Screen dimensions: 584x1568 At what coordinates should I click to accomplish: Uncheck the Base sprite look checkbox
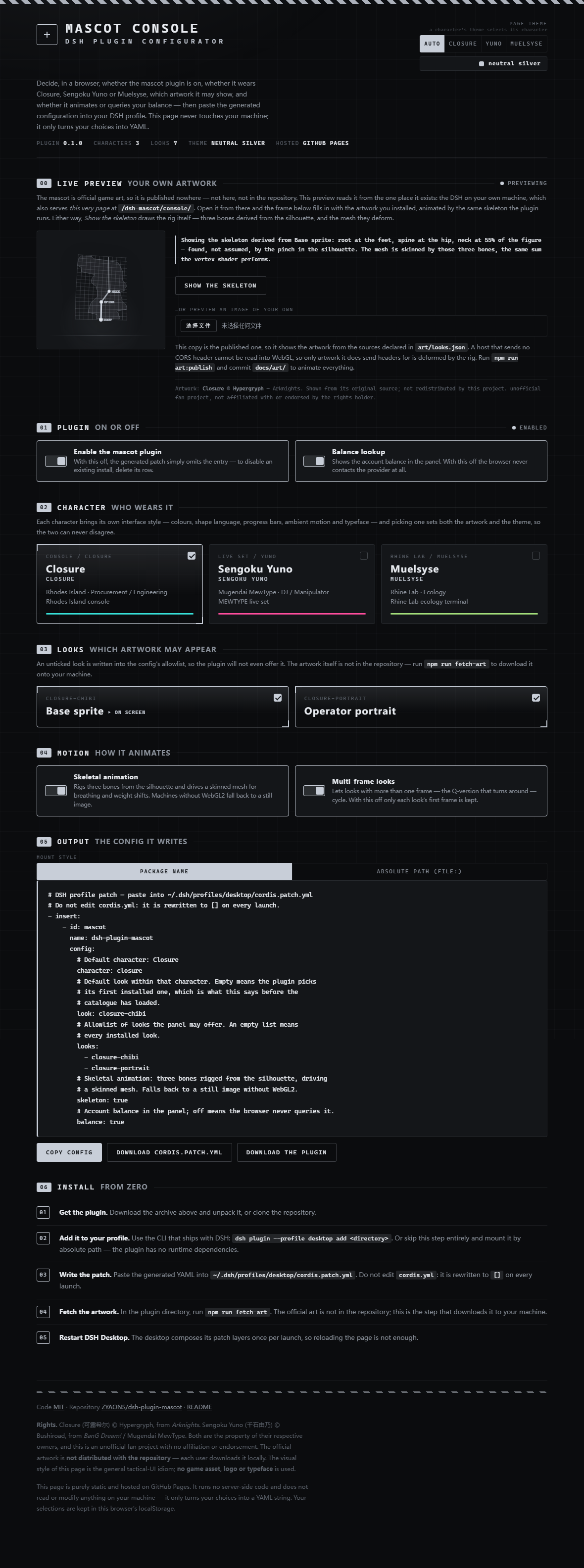pyautogui.click(x=278, y=698)
